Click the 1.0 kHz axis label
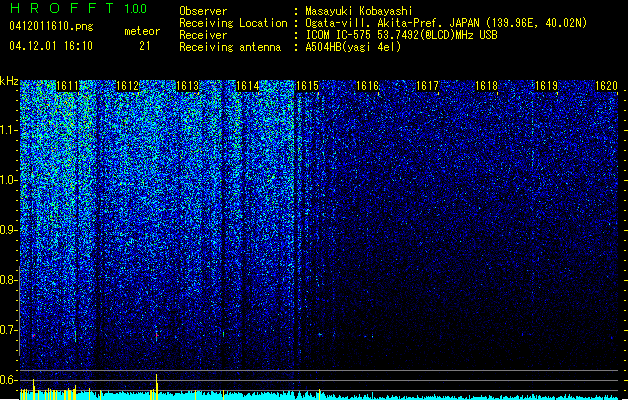The width and height of the screenshot is (629, 400). click(x=8, y=180)
